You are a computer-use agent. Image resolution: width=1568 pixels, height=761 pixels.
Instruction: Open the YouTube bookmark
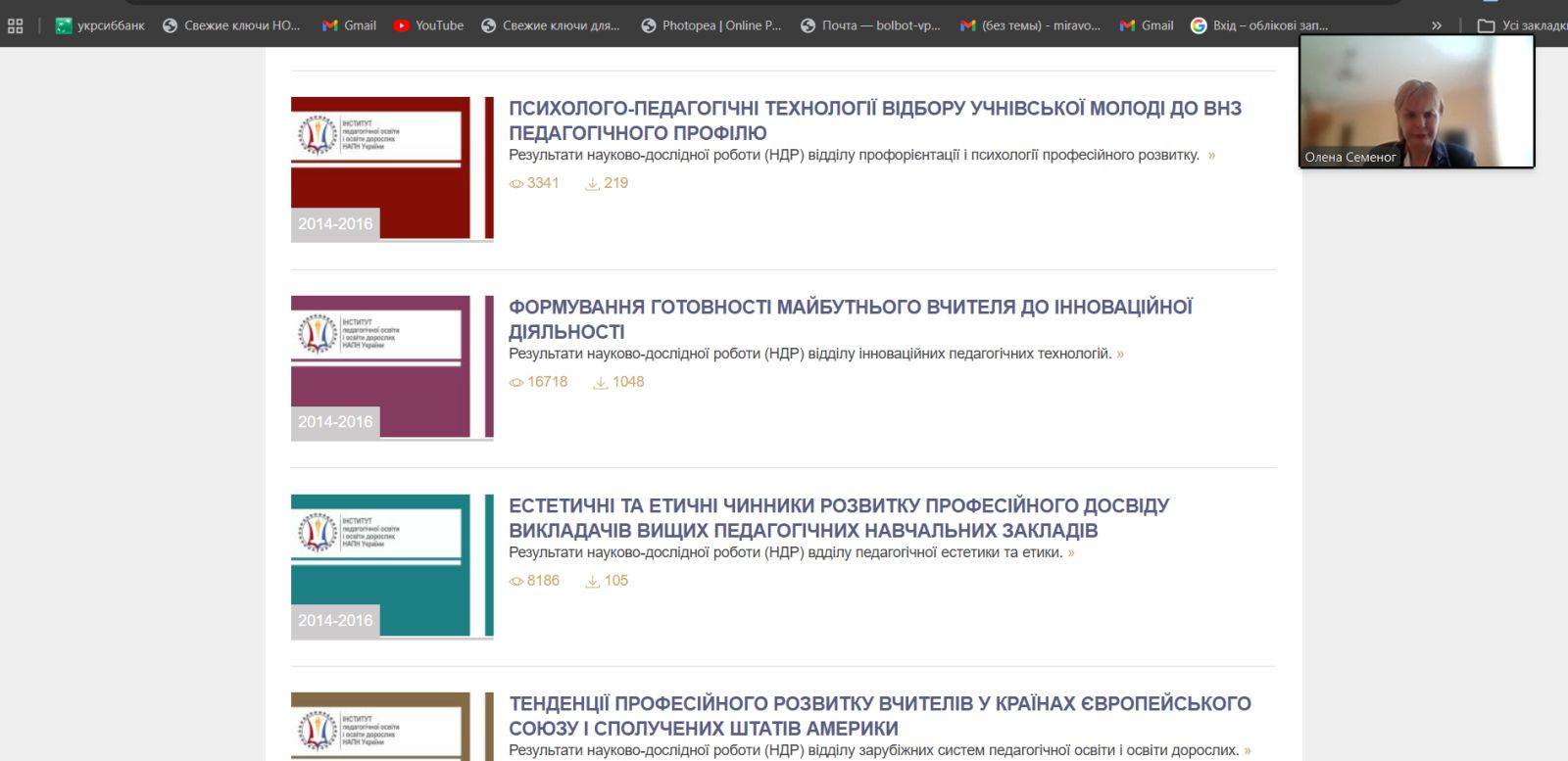(428, 25)
